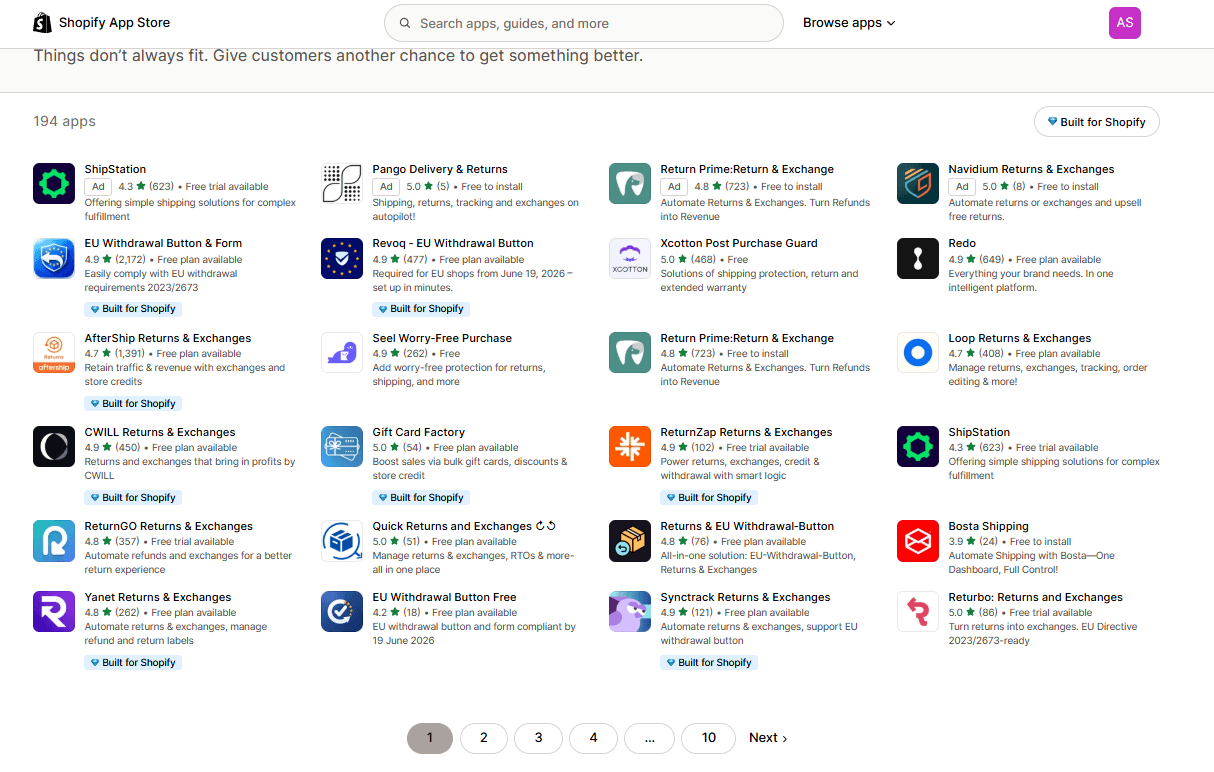Focus the search apps input field

click(x=584, y=23)
